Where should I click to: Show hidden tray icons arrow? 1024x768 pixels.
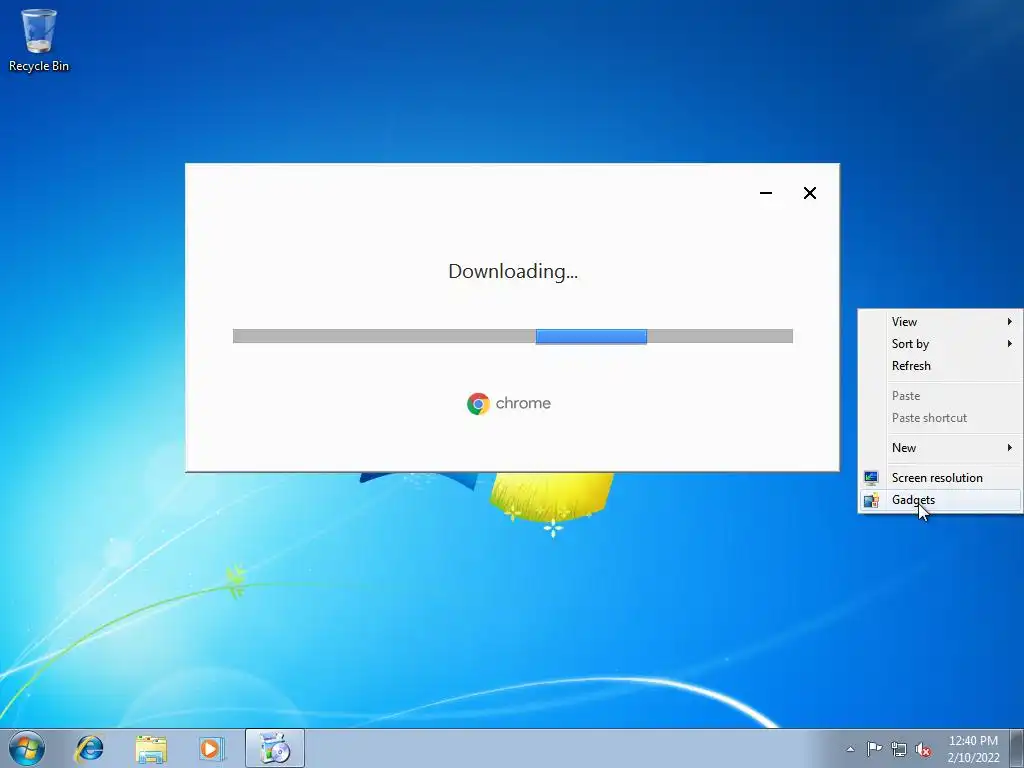pos(850,749)
